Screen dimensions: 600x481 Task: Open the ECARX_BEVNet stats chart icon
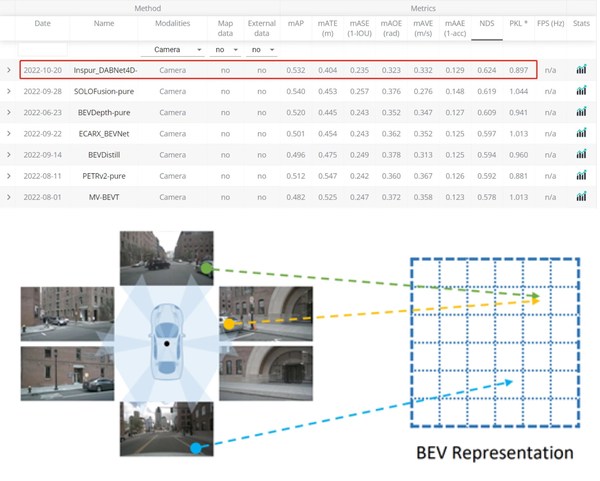[x=581, y=133]
